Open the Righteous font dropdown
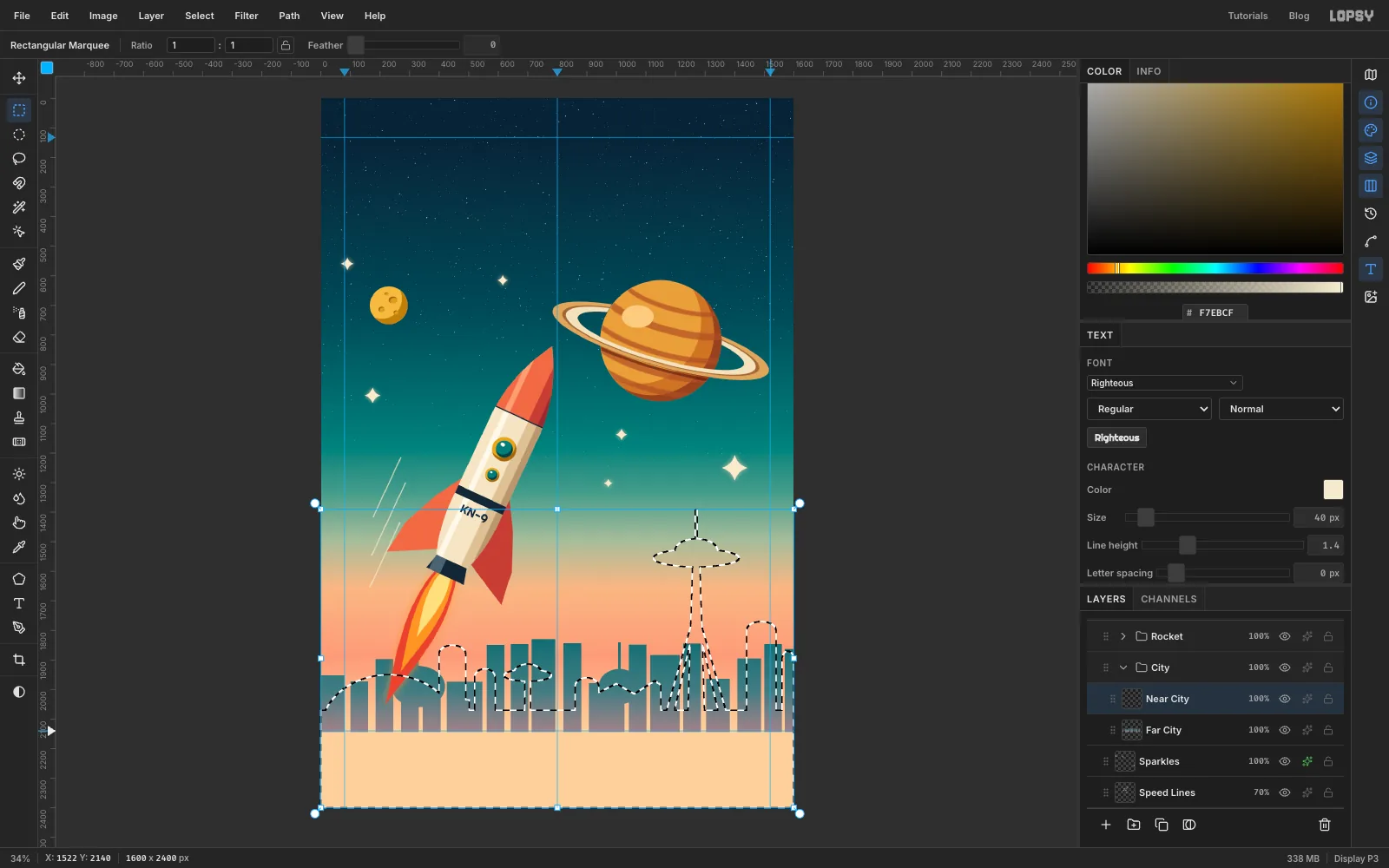This screenshot has width=1389, height=868. point(1164,383)
